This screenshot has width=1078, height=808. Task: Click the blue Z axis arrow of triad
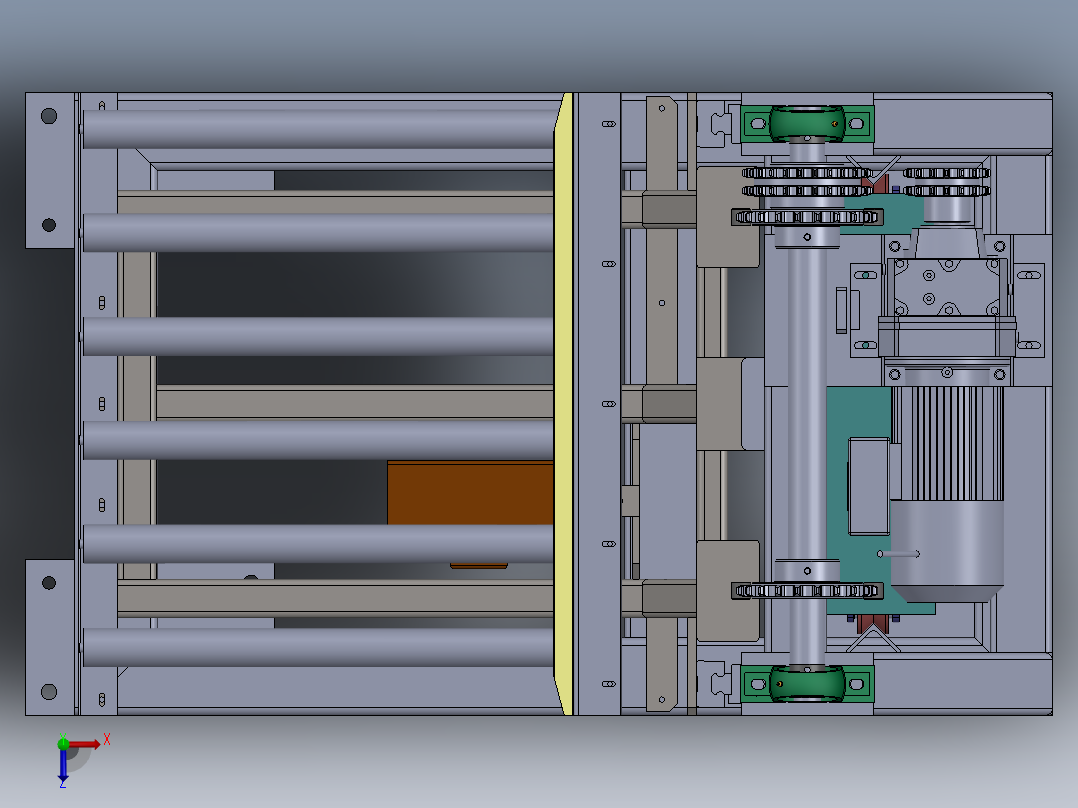[63, 765]
